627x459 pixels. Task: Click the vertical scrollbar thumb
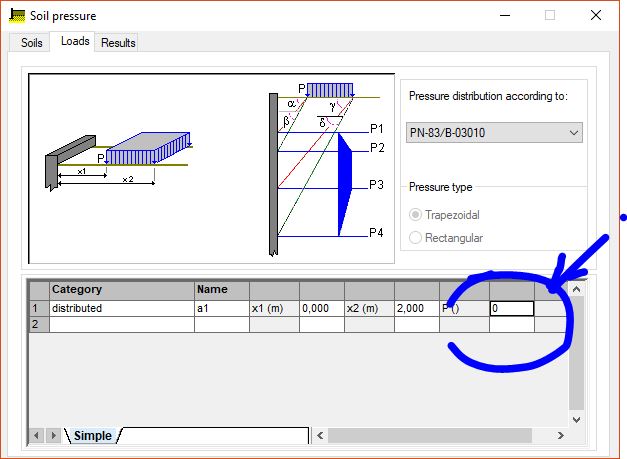pos(576,353)
